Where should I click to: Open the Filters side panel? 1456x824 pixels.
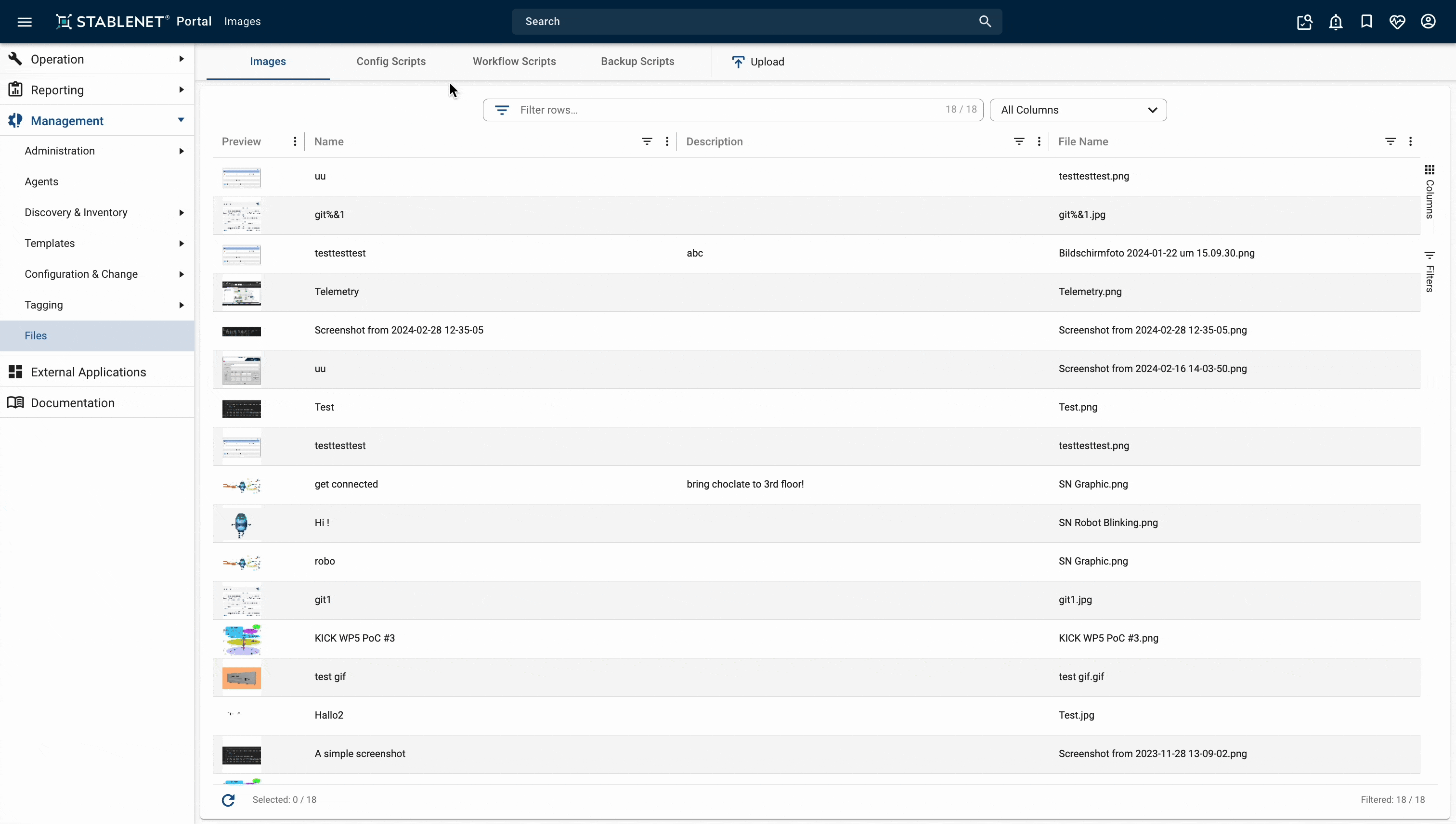1430,271
